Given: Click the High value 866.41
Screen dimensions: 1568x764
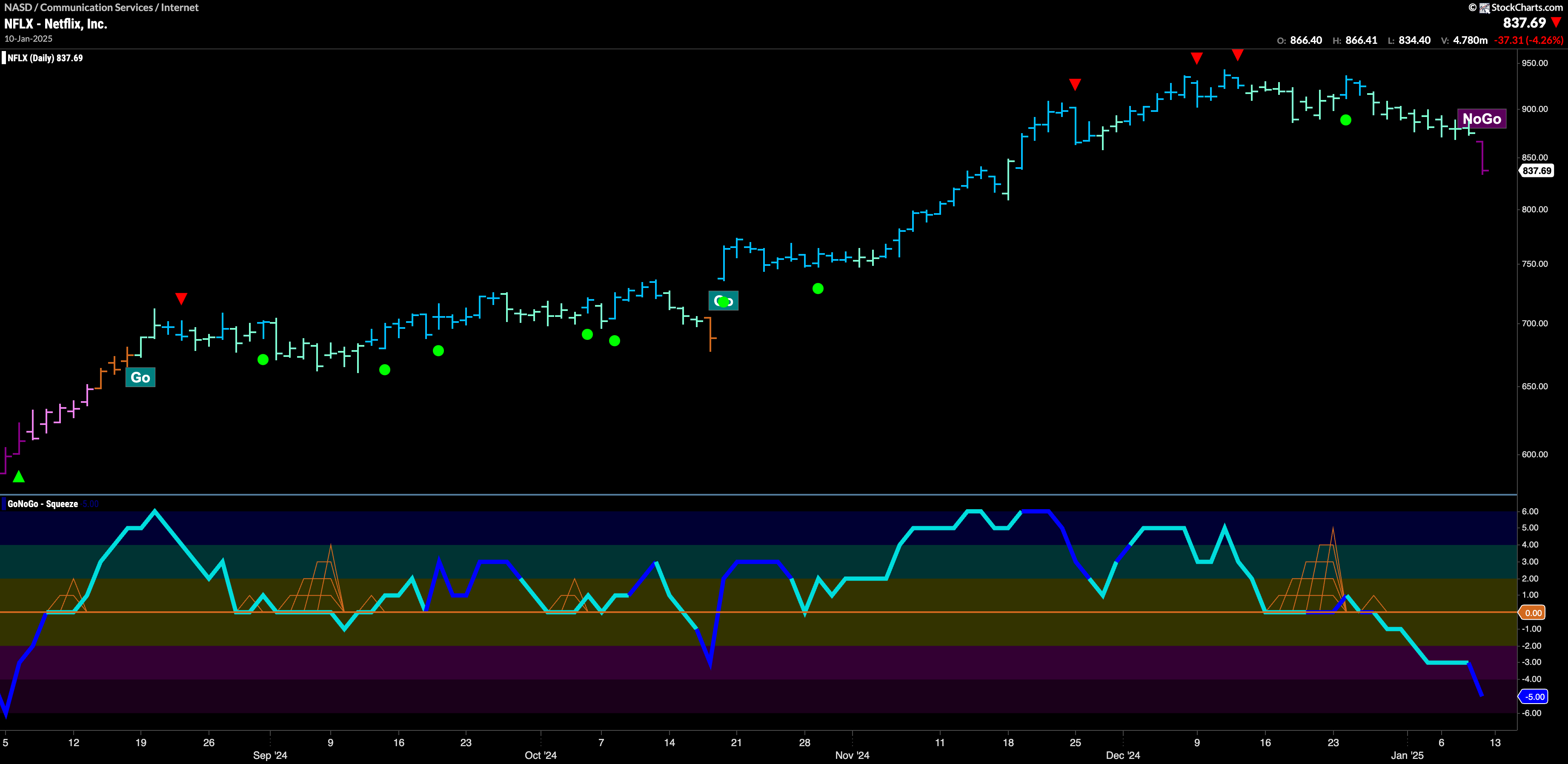Looking at the screenshot, I should point(1361,40).
